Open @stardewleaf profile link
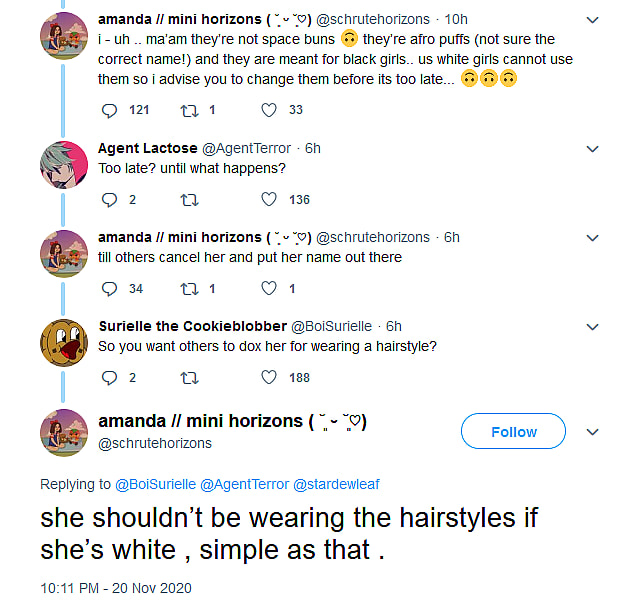The height and width of the screenshot is (606, 640). [336, 485]
